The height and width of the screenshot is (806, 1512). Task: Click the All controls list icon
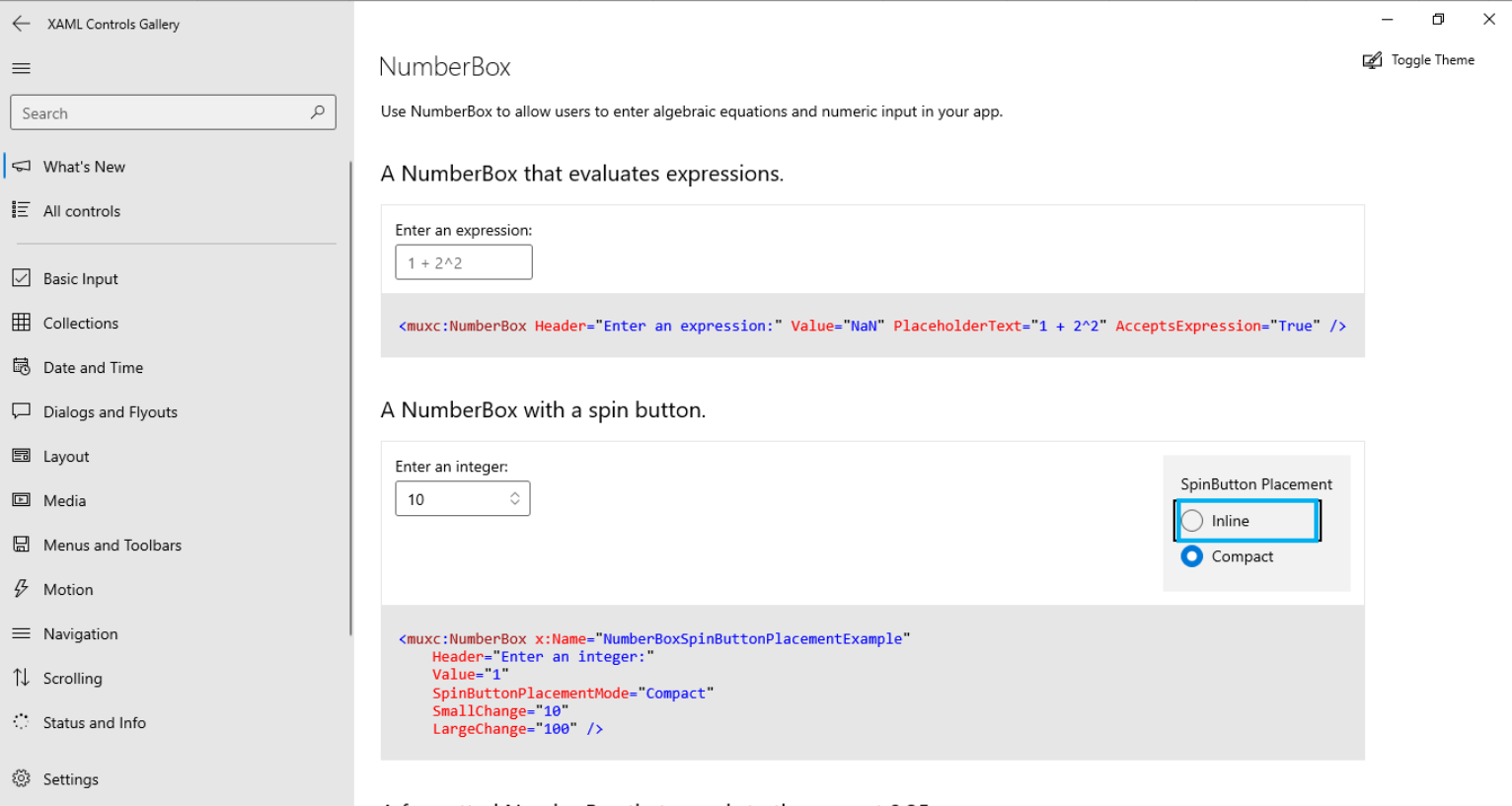[x=21, y=210]
